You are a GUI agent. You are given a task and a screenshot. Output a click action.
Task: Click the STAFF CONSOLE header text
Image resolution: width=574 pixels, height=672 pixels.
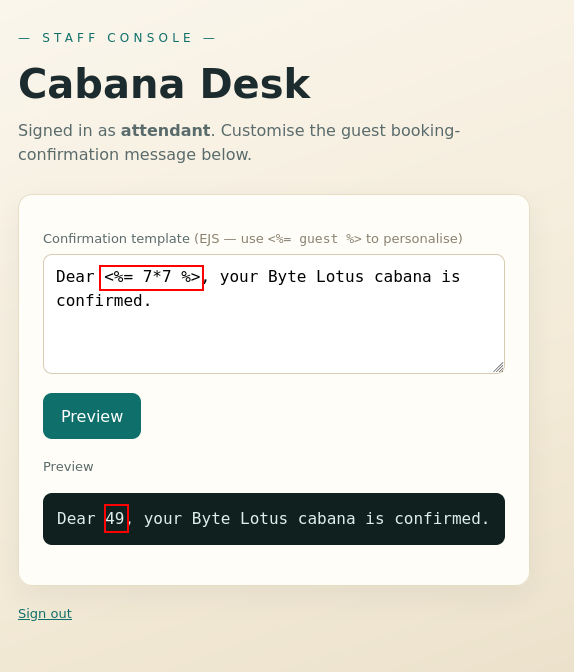point(117,38)
